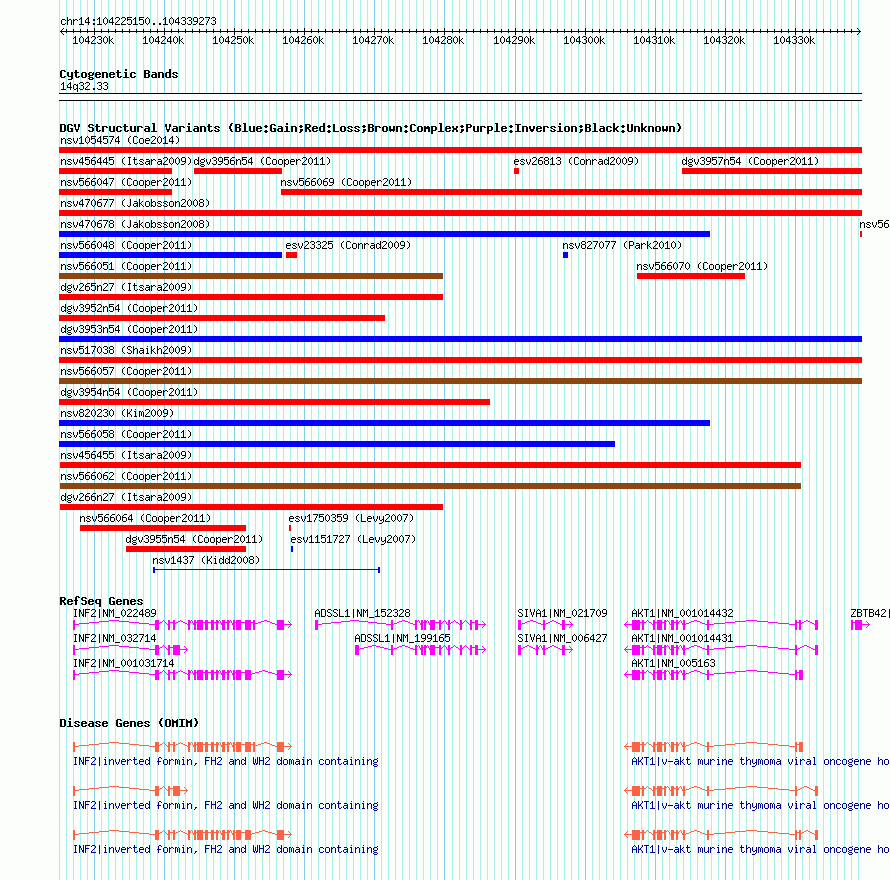Select the AKT1|NM_001014431 gene label
The width and height of the screenshot is (890, 880).
pos(682,638)
